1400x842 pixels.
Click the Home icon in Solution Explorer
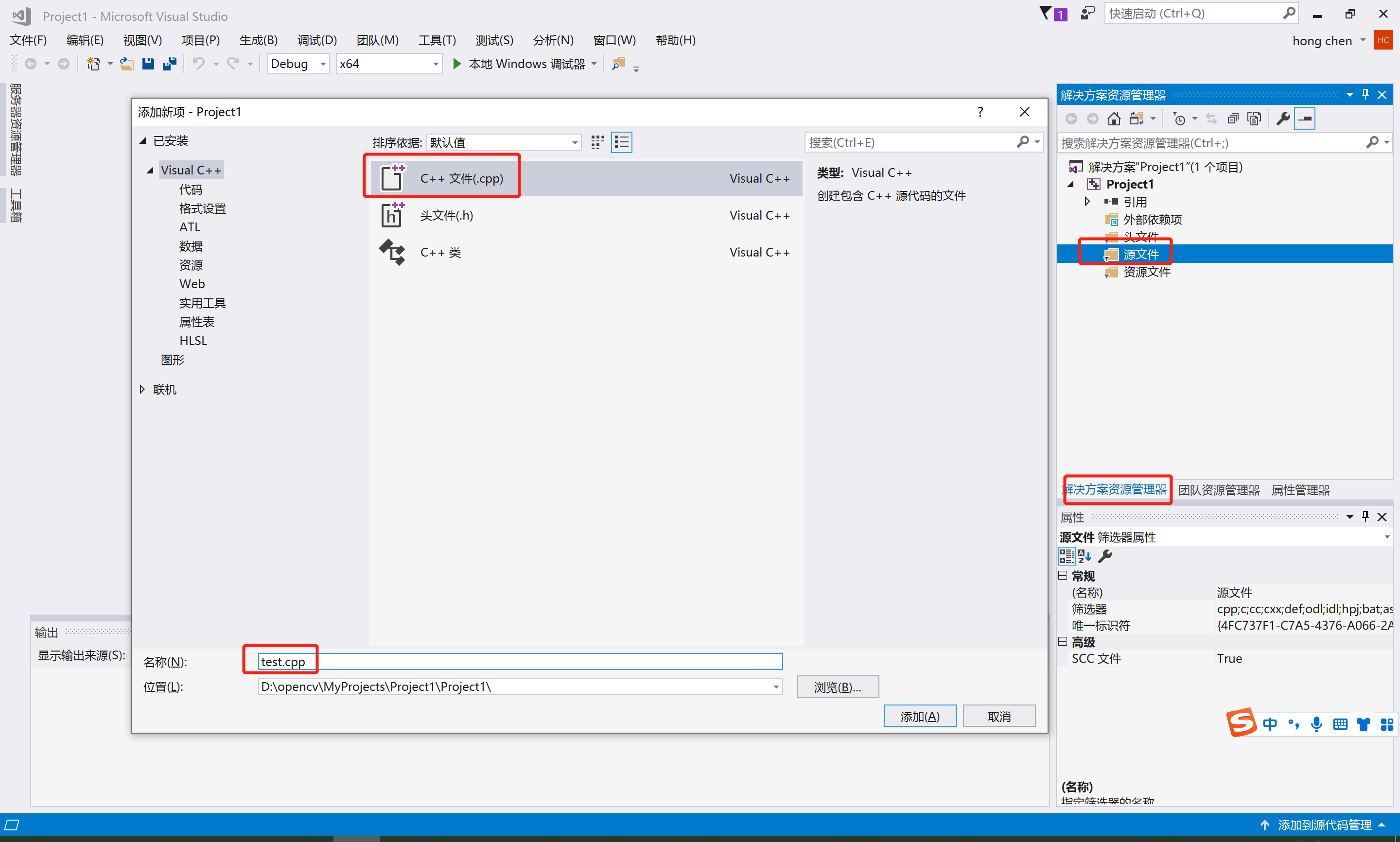(x=1113, y=119)
